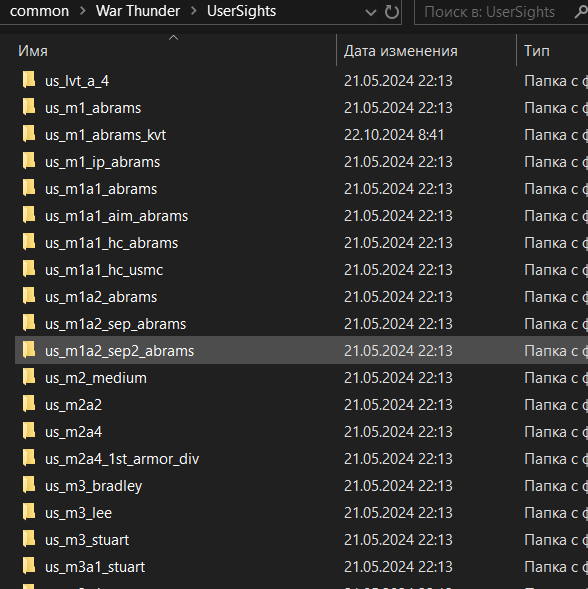Sort by the Имя column header

[x=33, y=51]
